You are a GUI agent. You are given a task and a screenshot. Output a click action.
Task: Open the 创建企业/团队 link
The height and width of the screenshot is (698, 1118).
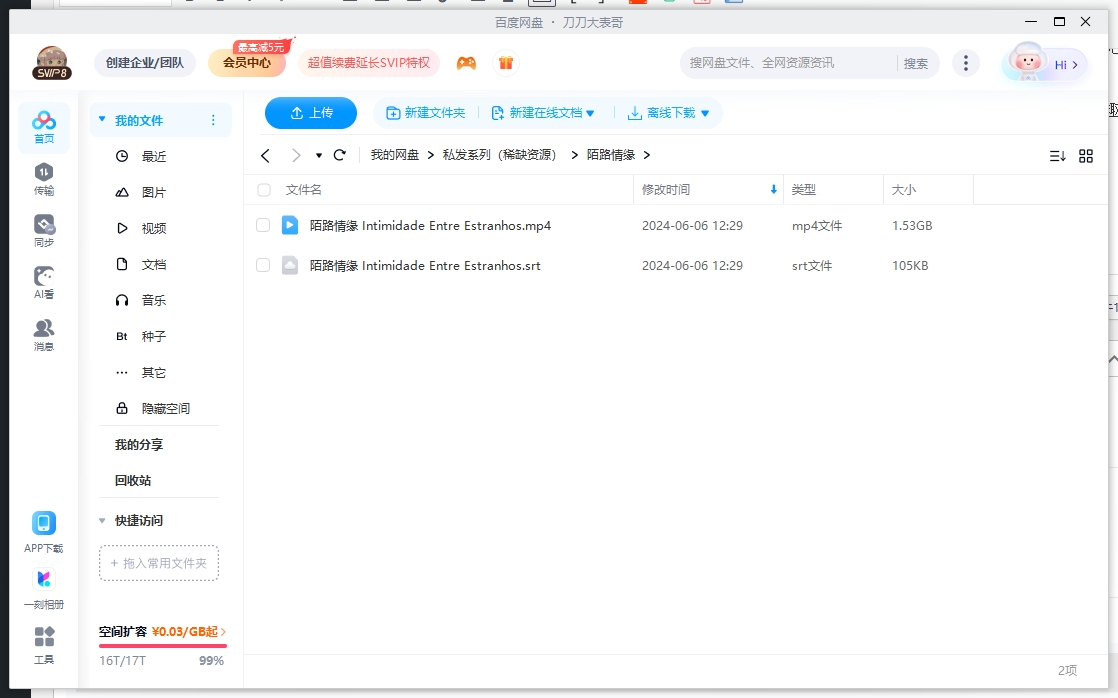tap(144, 62)
